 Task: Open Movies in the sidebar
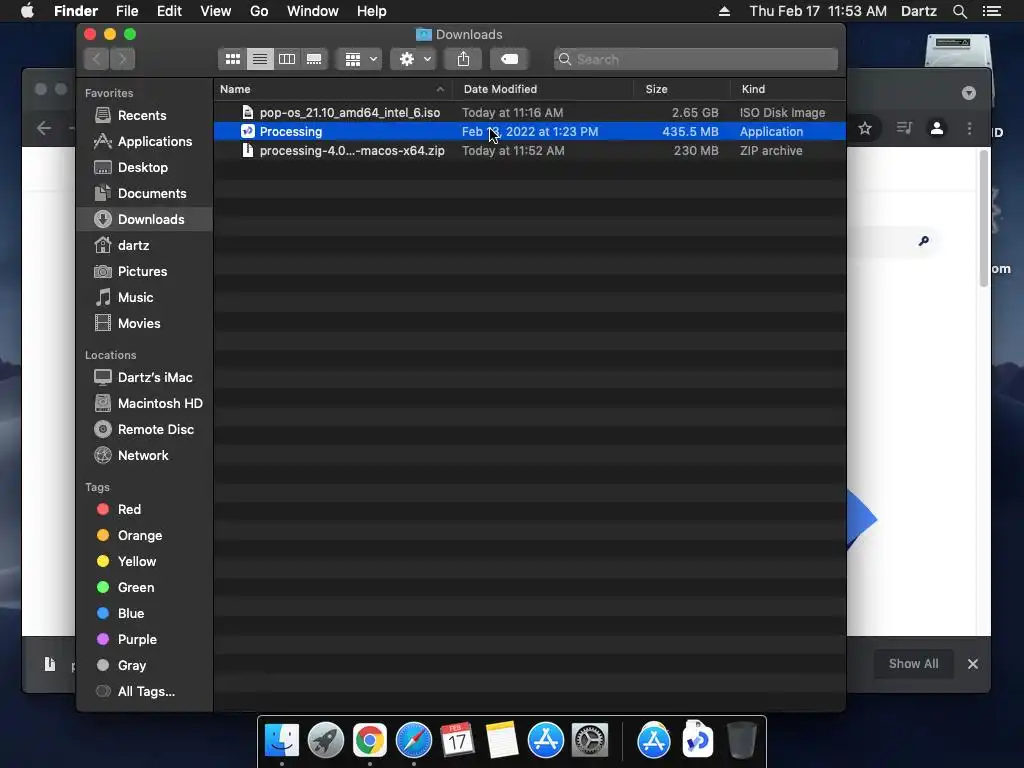[144, 324]
